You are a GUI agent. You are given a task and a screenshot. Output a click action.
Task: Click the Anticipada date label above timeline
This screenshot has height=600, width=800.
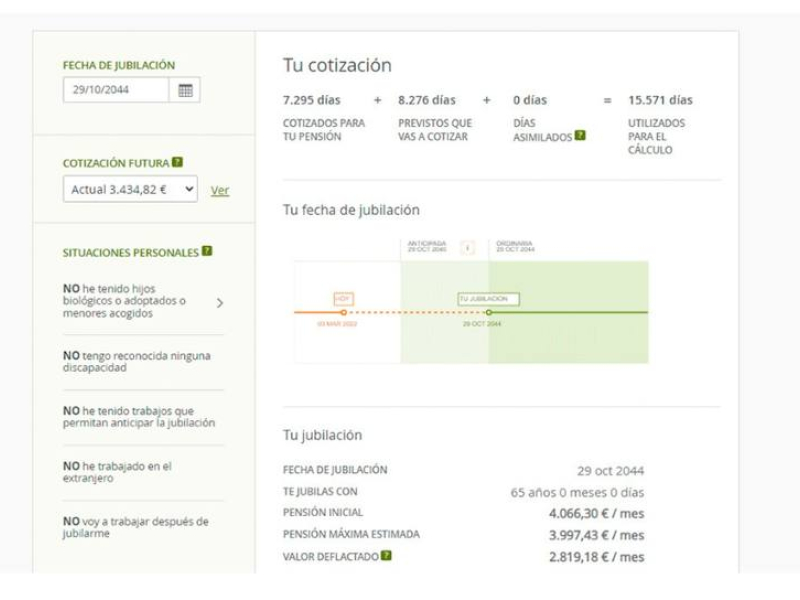(426, 246)
